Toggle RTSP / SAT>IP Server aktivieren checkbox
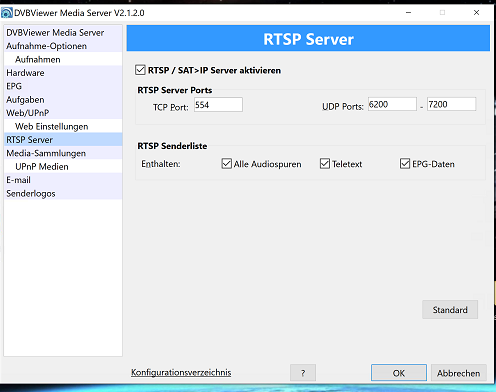Viewport: 496px width, 392px height. [x=140, y=70]
